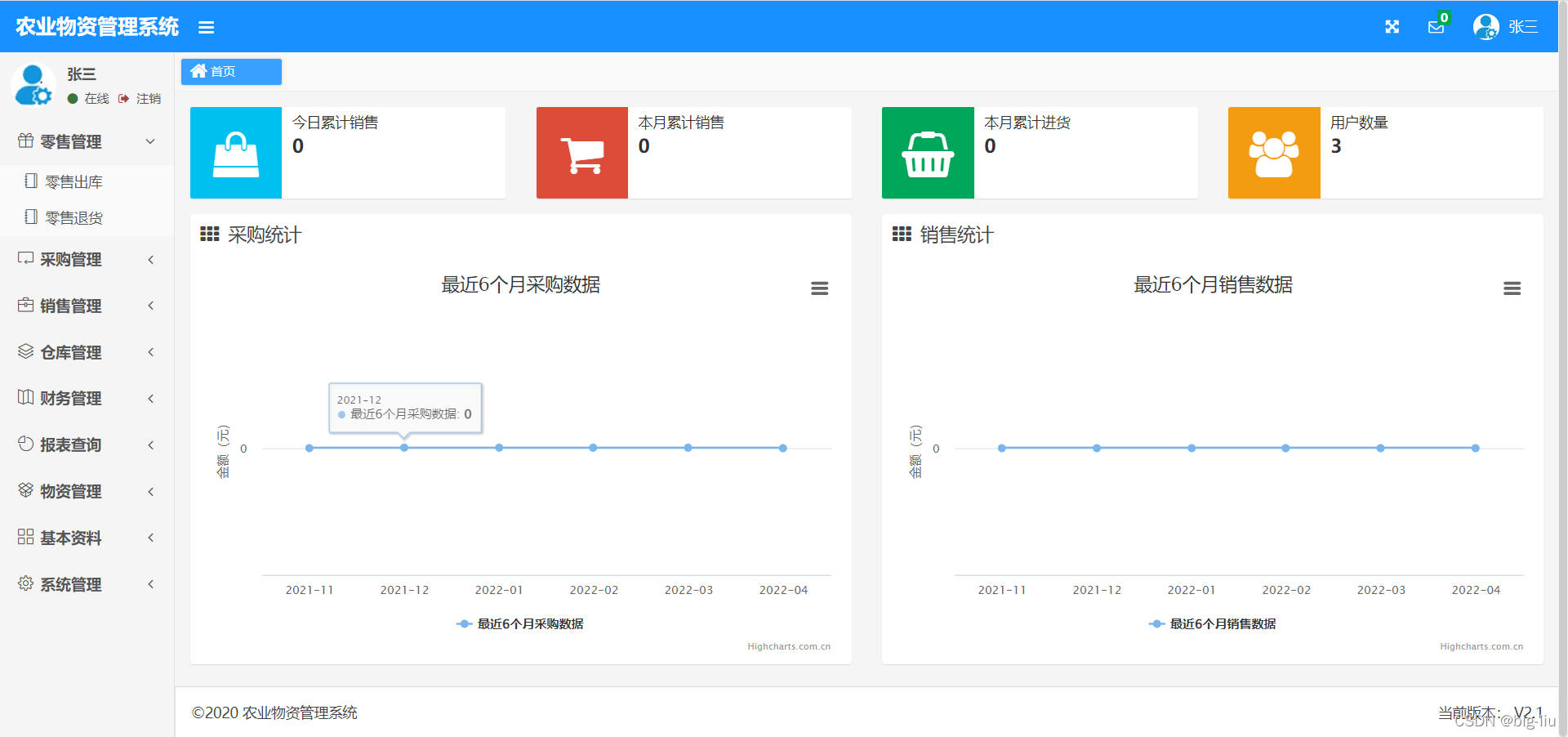
Task: Click the 2022-01 point on sales chart
Action: pos(1192,448)
